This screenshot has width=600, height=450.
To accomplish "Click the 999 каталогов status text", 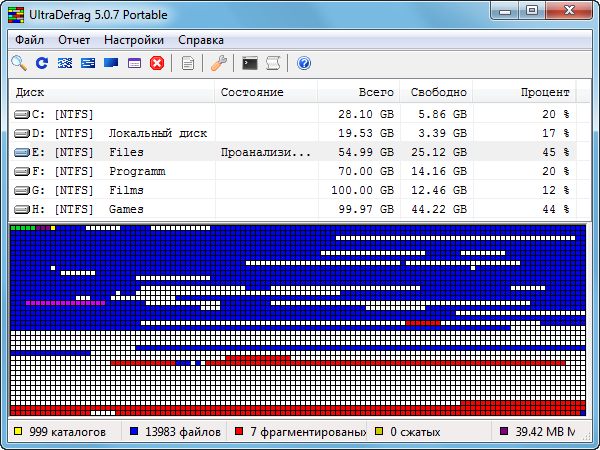I will pos(67,432).
